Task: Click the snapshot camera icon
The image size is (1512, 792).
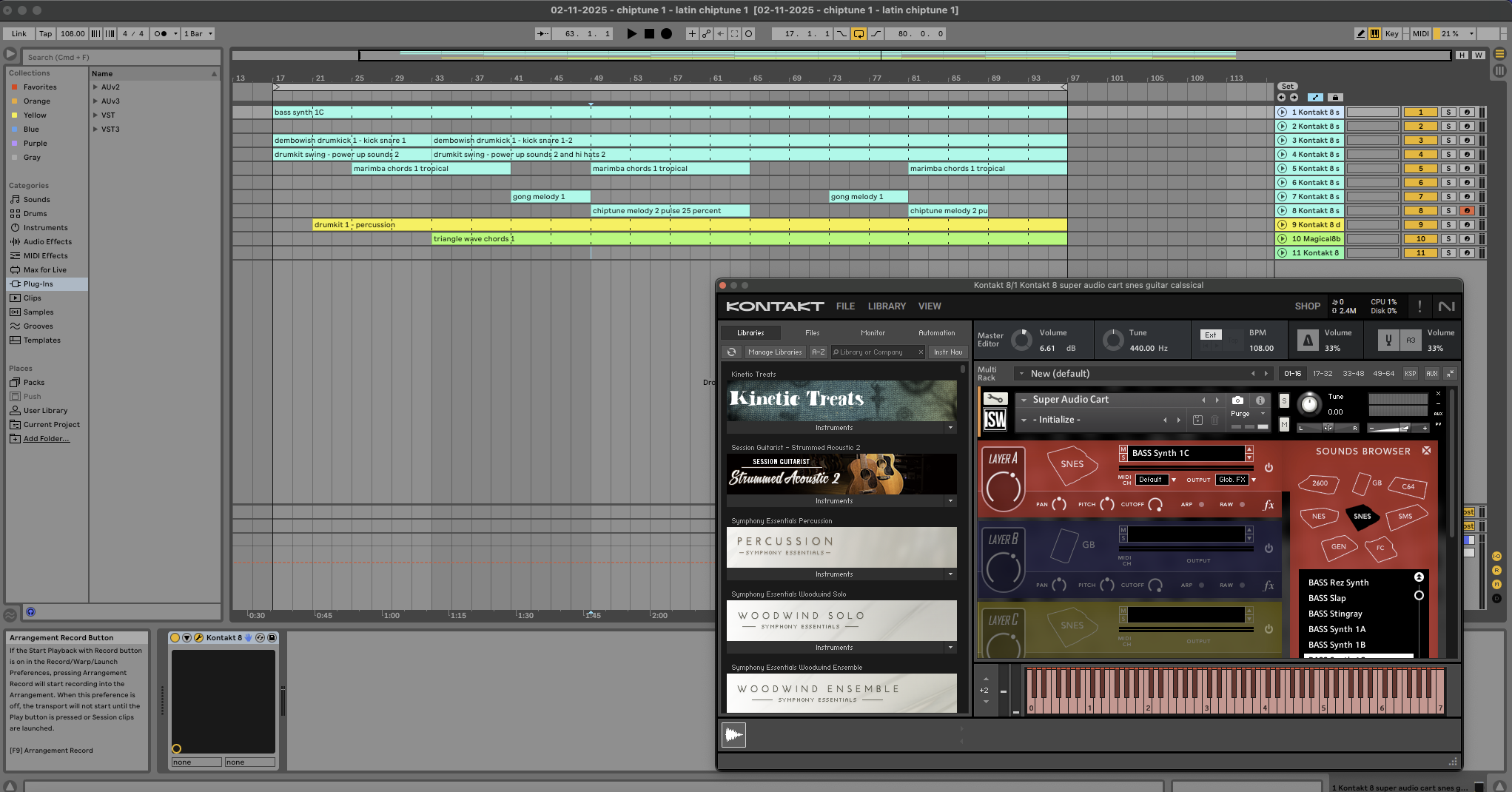Action: point(1237,400)
